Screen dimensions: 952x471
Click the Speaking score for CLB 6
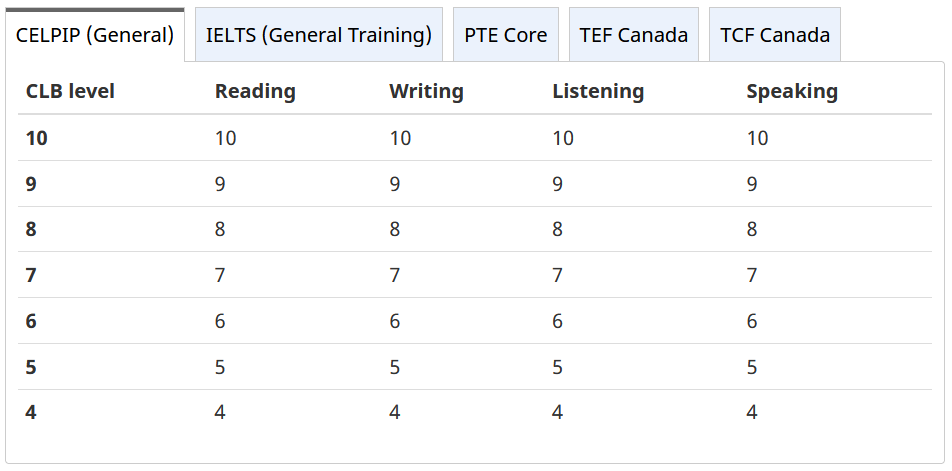click(x=752, y=320)
